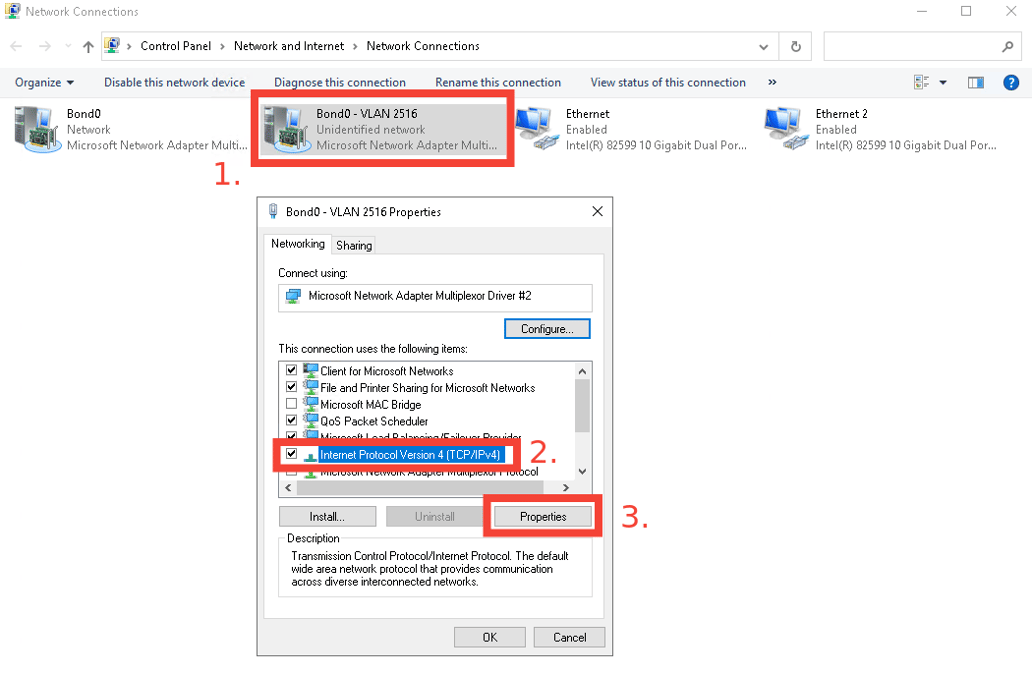Switch to the Sharing tab

click(353, 244)
